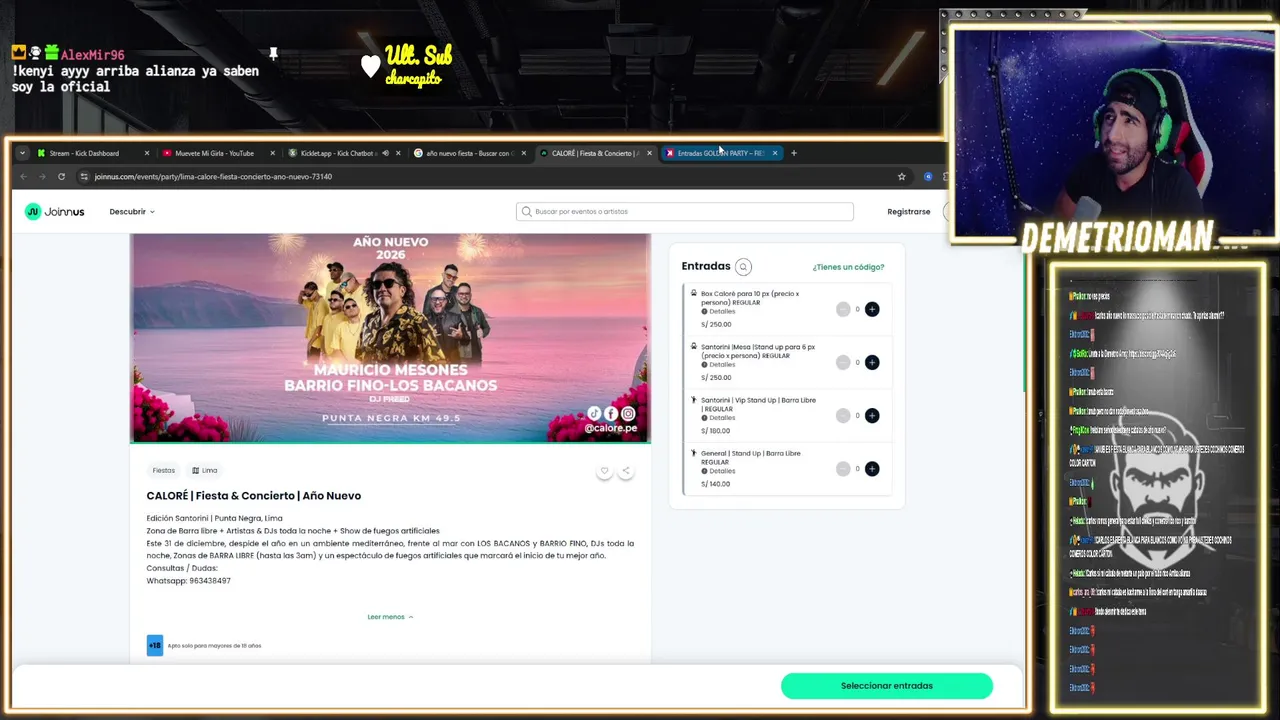Click the Registrarse link
The width and height of the screenshot is (1280, 720).
[x=909, y=212]
